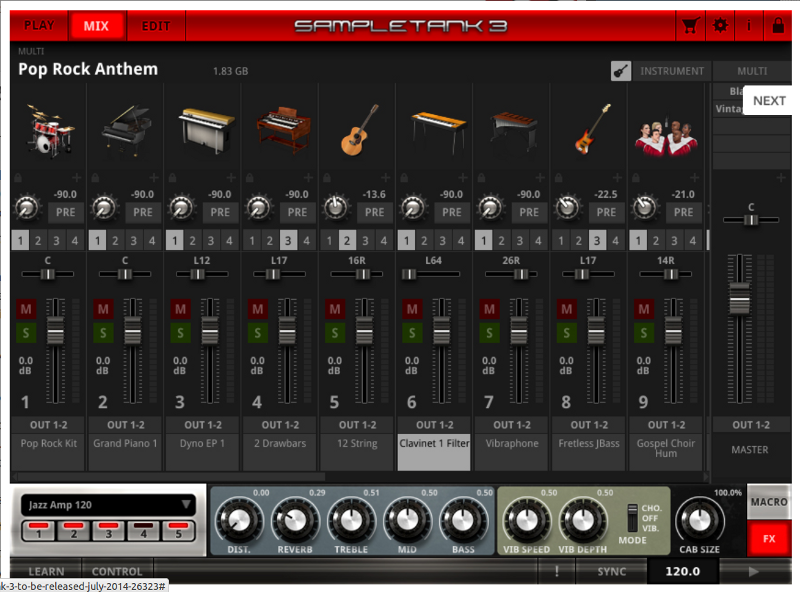800x592 pixels.
Task: Open the Jazz Amp 120 effect dropdown
Action: click(x=108, y=505)
